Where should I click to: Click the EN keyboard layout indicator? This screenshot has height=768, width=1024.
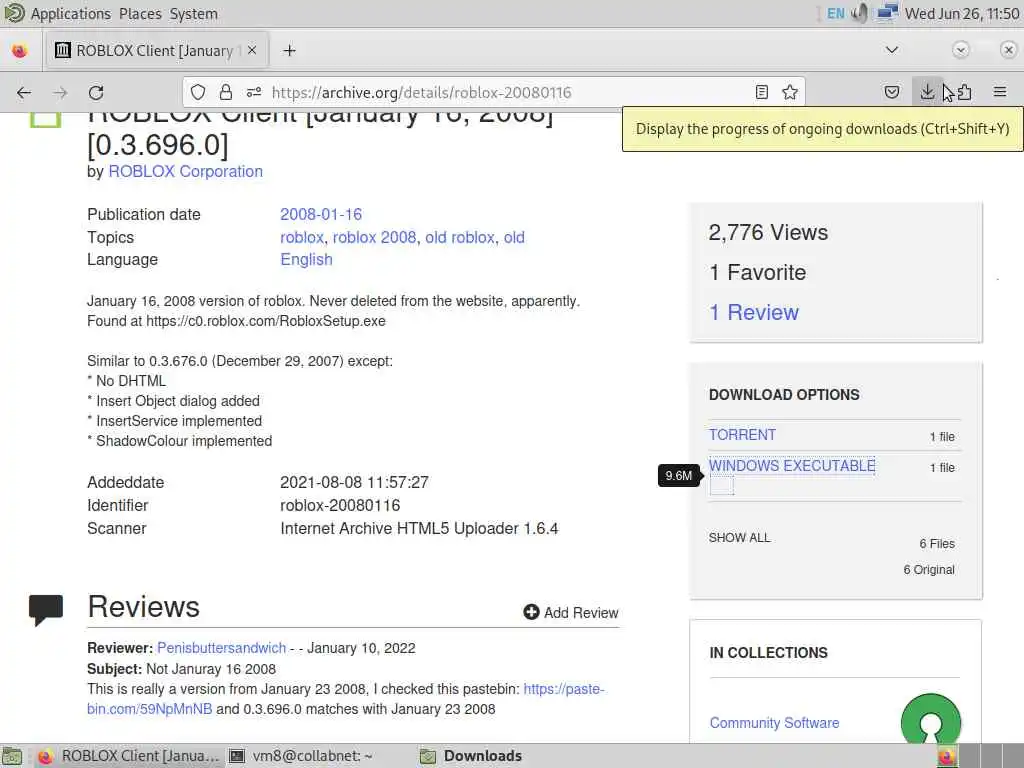coord(835,14)
